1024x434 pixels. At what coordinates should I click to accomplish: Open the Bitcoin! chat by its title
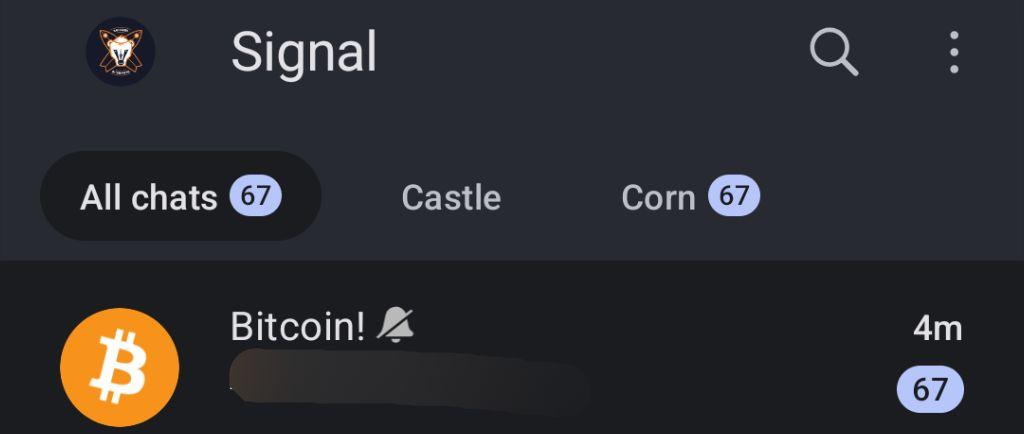tap(297, 326)
